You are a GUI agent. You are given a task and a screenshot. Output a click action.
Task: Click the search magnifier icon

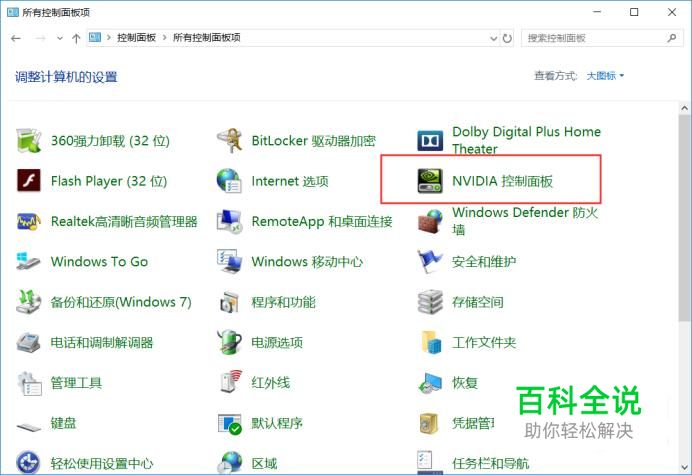[x=672, y=38]
